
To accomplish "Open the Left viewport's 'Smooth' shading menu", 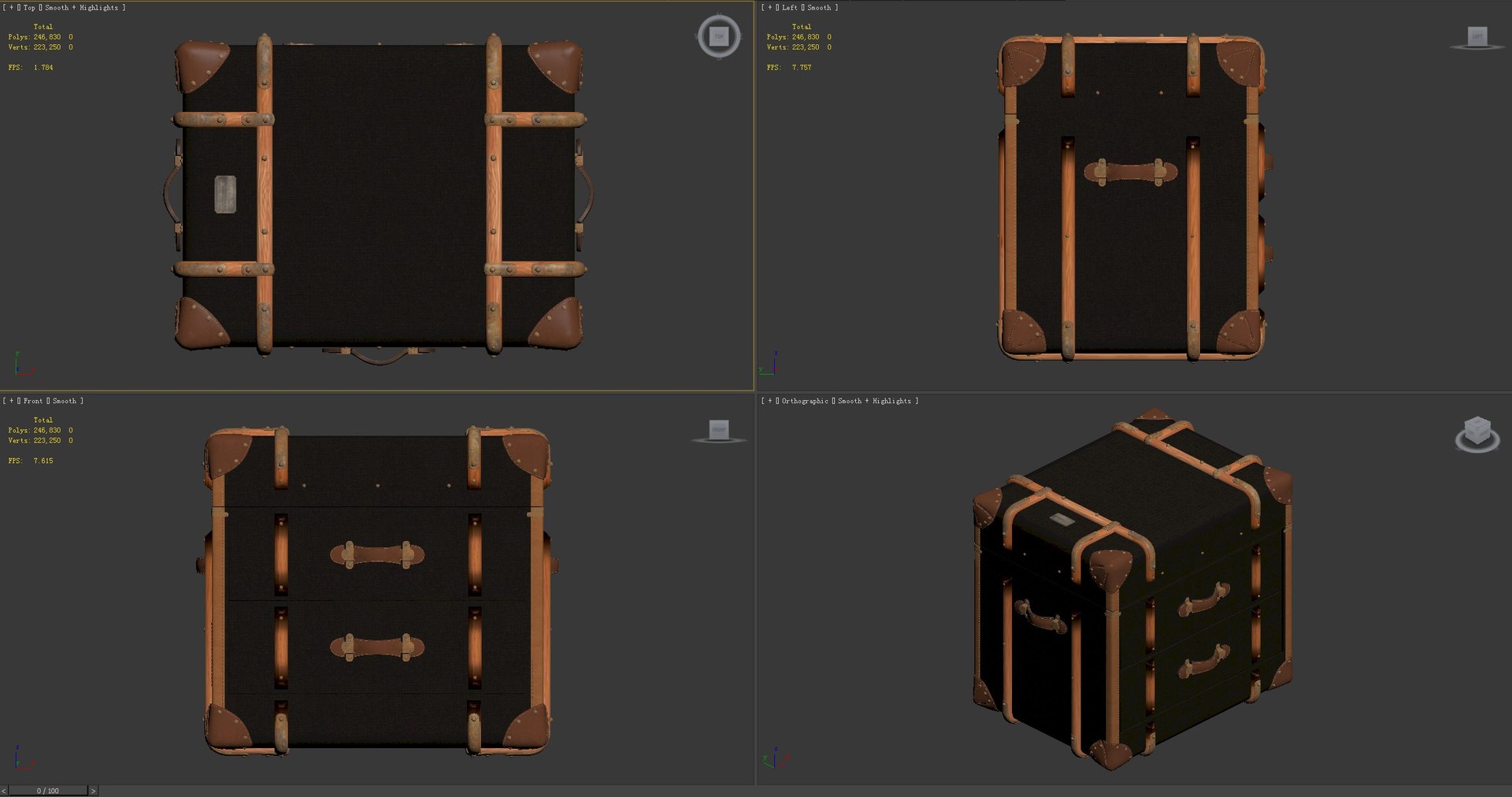I will [x=819, y=8].
